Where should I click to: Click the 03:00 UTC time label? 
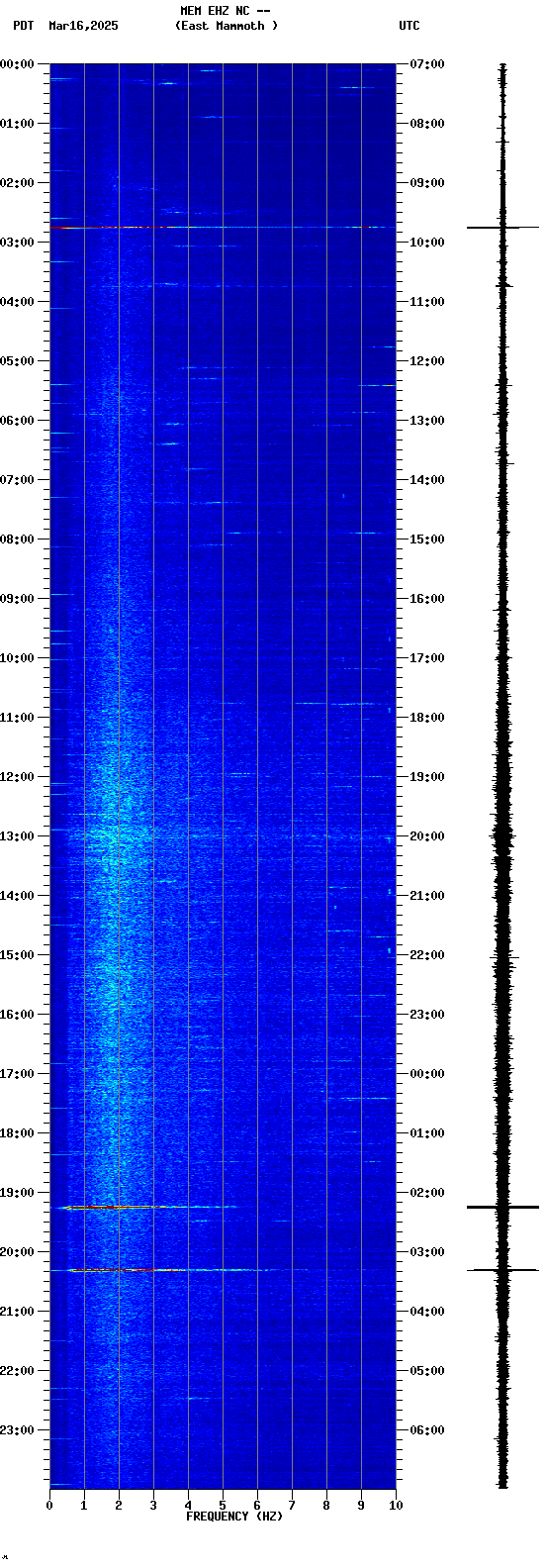click(427, 1252)
